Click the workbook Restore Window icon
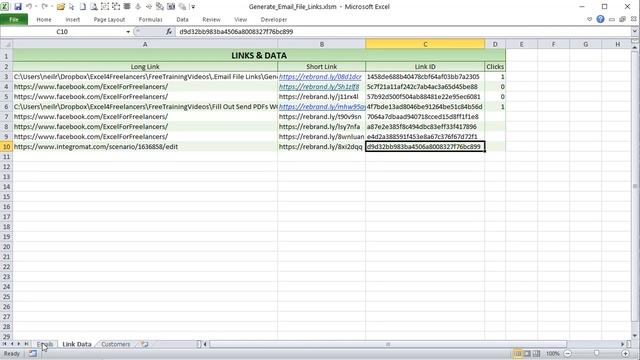The image size is (640, 360). (622, 19)
